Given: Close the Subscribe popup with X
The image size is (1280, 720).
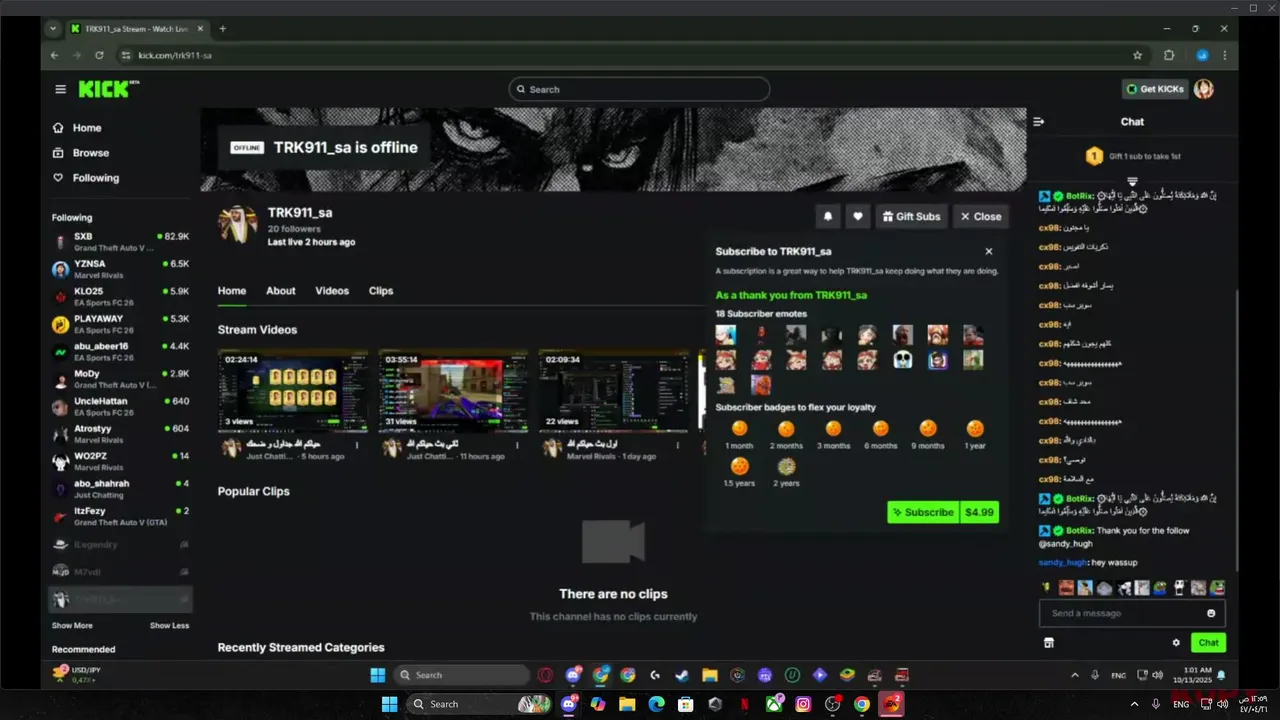Looking at the screenshot, I should [989, 252].
